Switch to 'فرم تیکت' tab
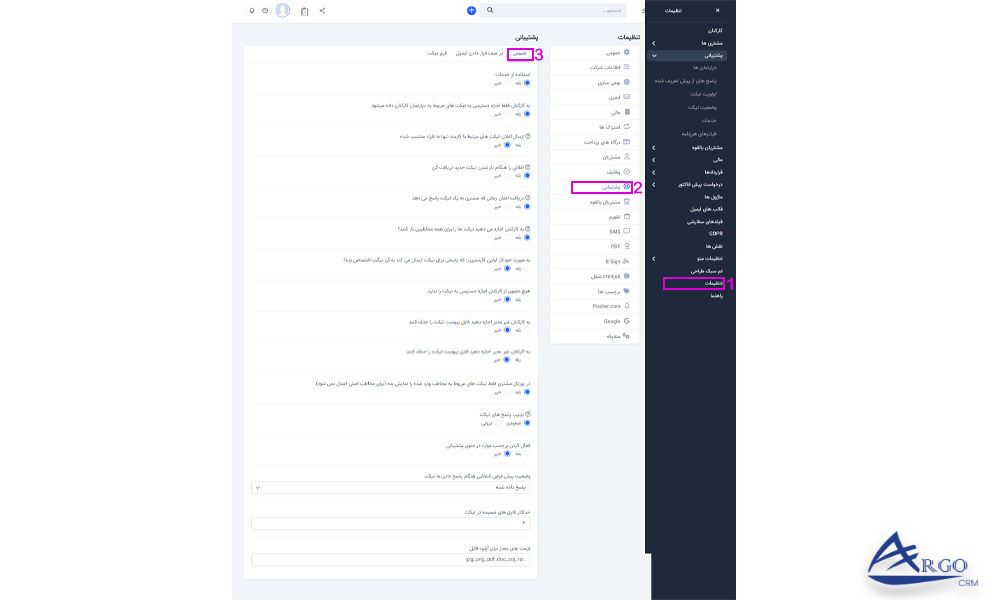 [437, 53]
